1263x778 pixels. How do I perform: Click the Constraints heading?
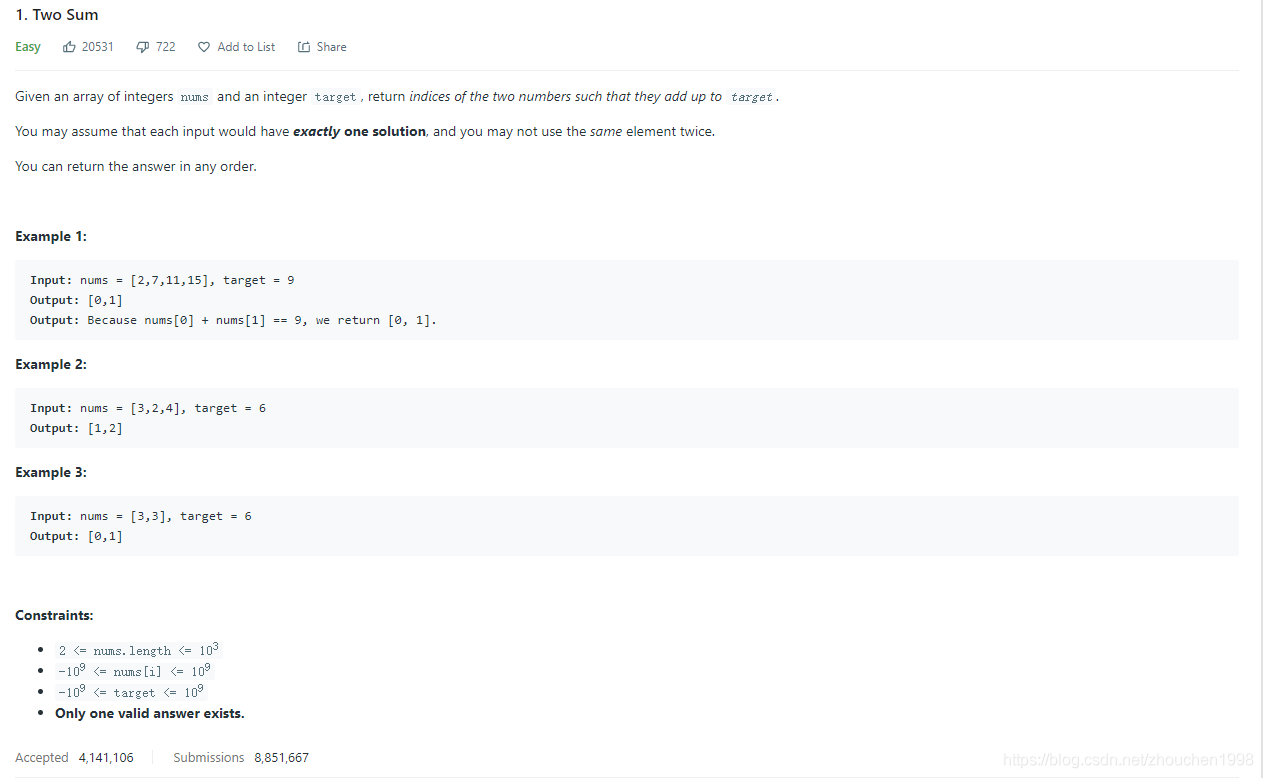click(x=54, y=616)
